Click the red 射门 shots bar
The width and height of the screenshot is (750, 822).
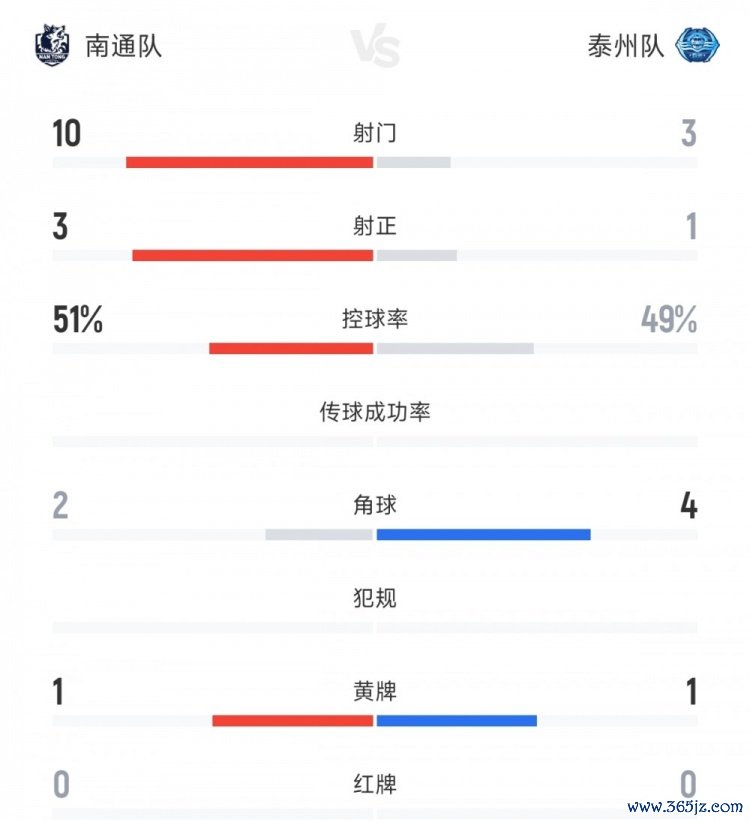tap(249, 162)
